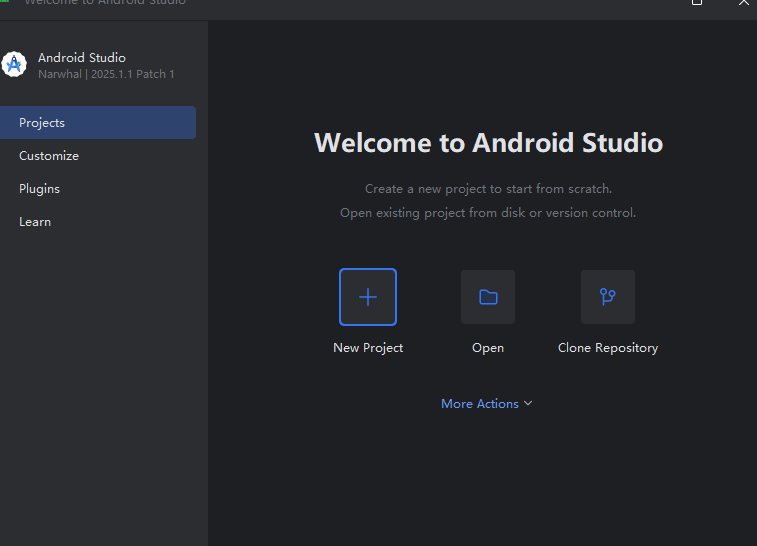
Task: Expand the More Actions dropdown
Action: 487,404
